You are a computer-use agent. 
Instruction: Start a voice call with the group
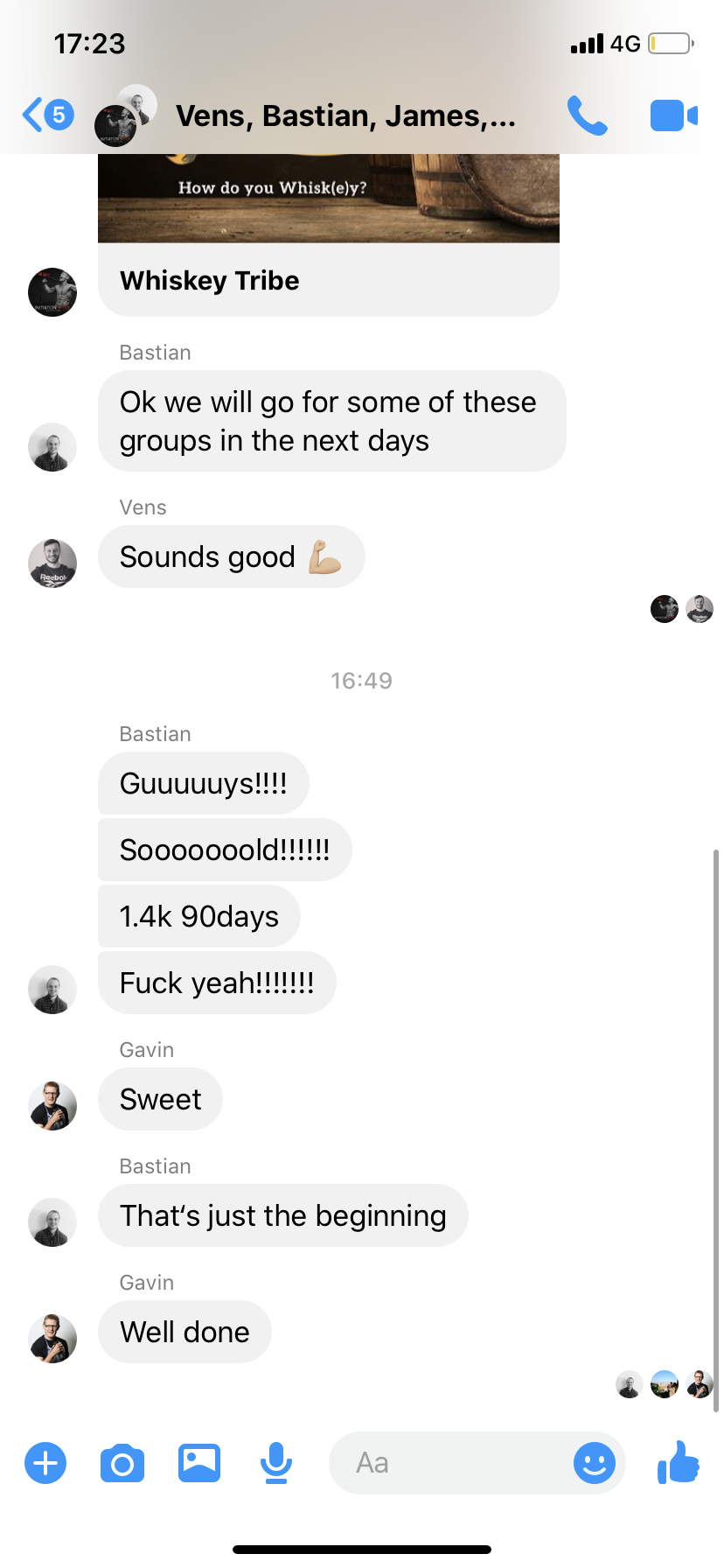588,115
